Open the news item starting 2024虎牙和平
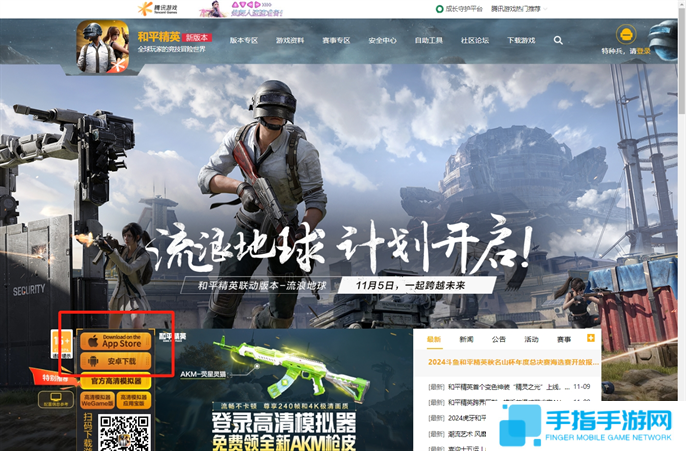686x451 pixels. 457,418
